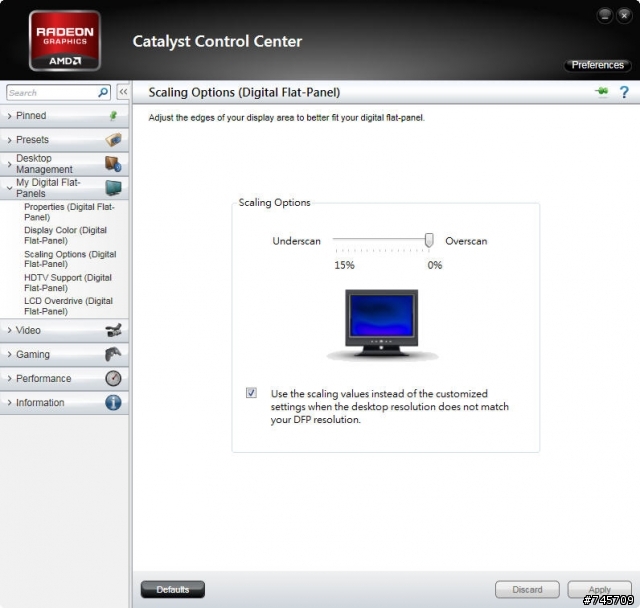Open Properties (Digital Flat-Panel) page
The width and height of the screenshot is (640, 608).
click(x=69, y=212)
